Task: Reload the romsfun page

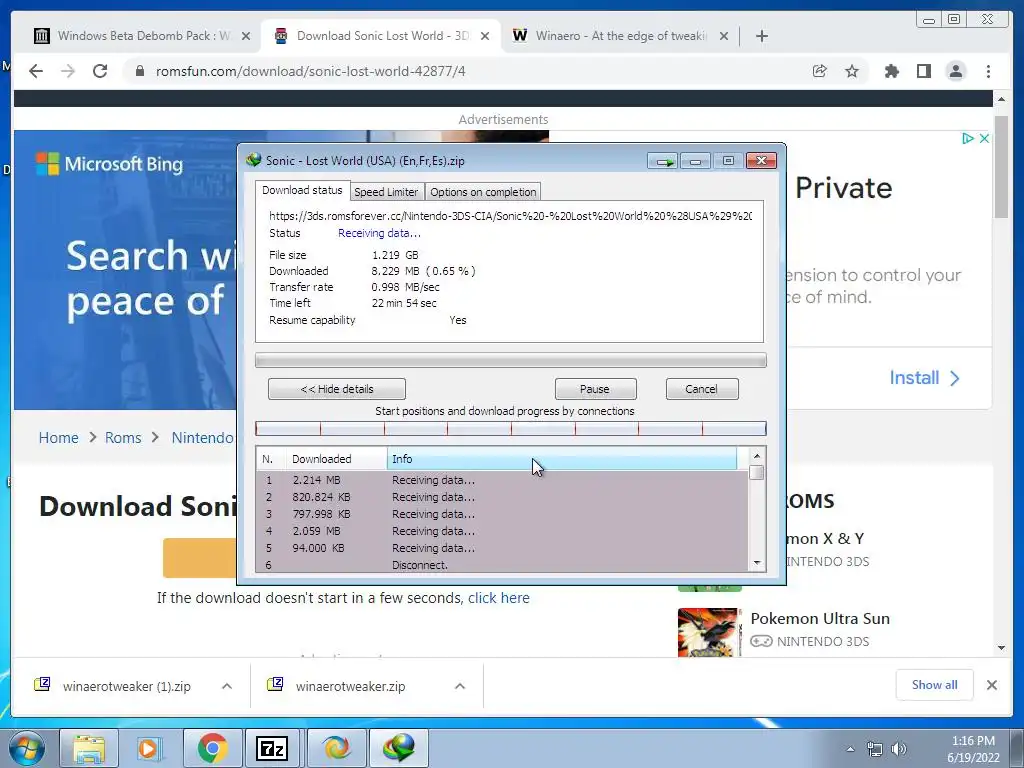Action: (100, 71)
